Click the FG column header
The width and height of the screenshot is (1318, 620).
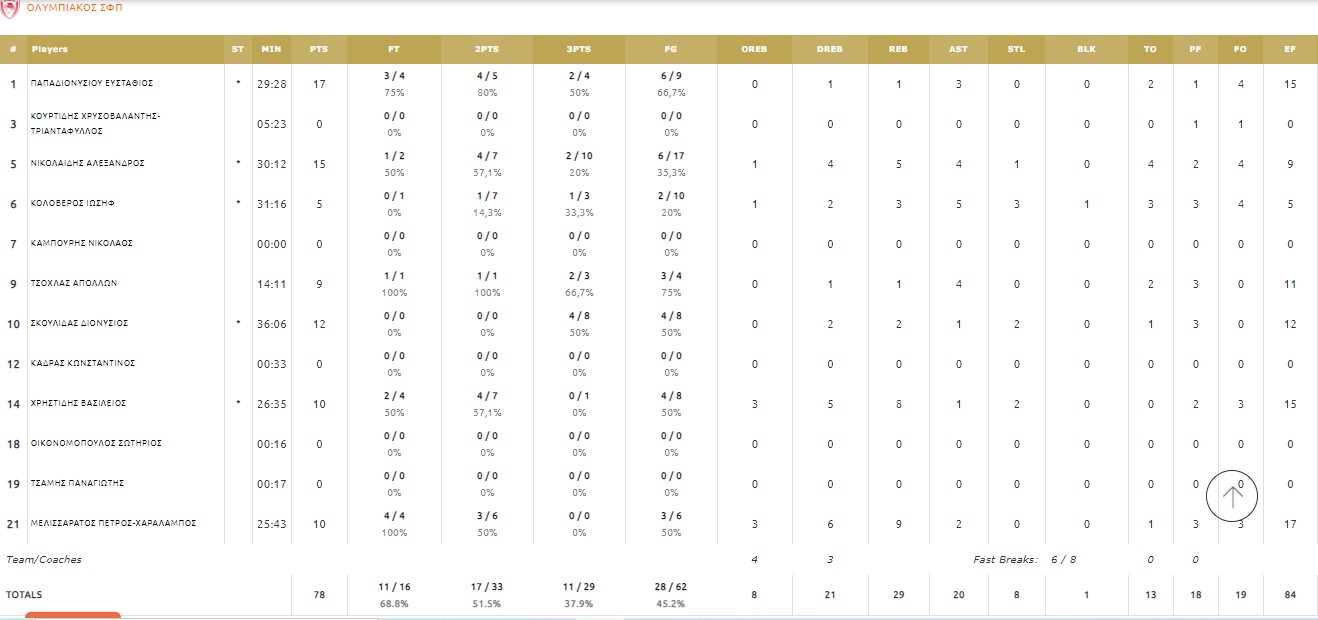(670, 49)
